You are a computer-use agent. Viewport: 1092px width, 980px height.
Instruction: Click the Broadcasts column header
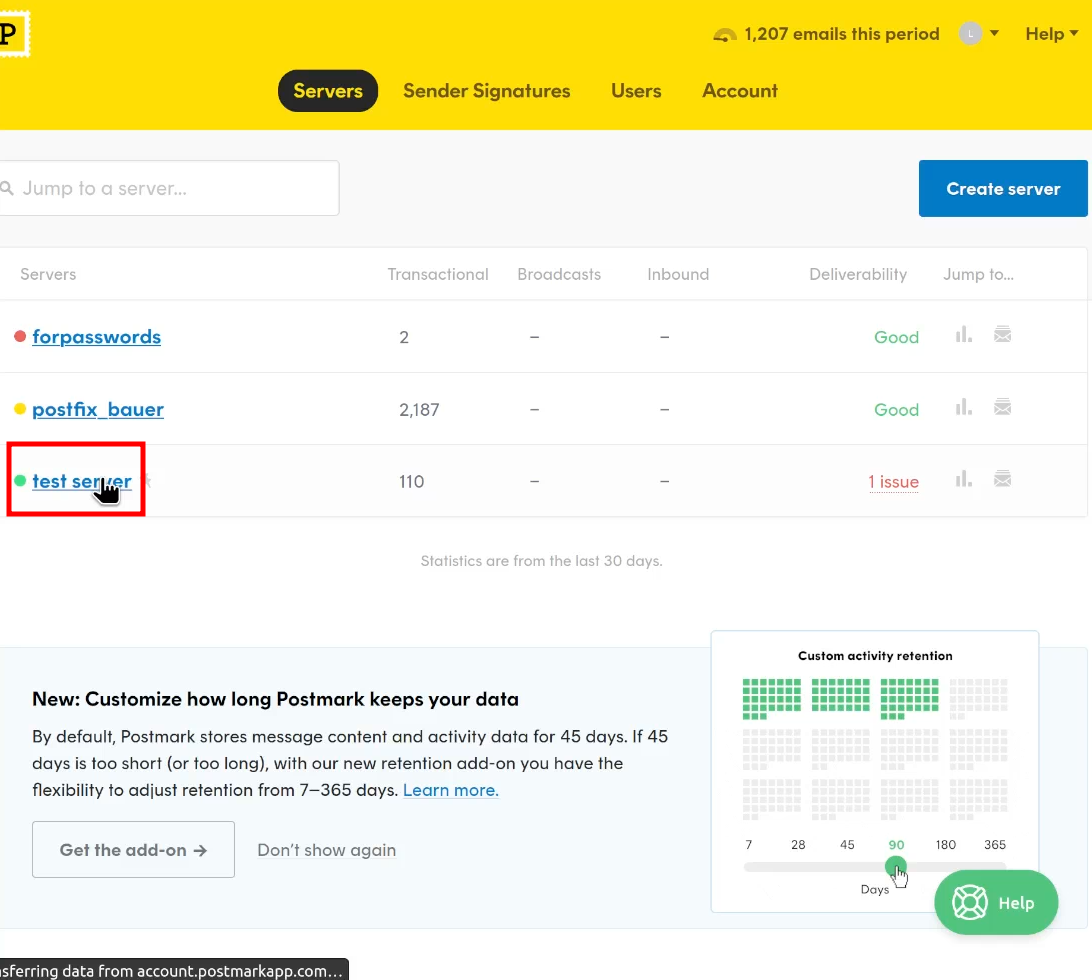pos(559,274)
